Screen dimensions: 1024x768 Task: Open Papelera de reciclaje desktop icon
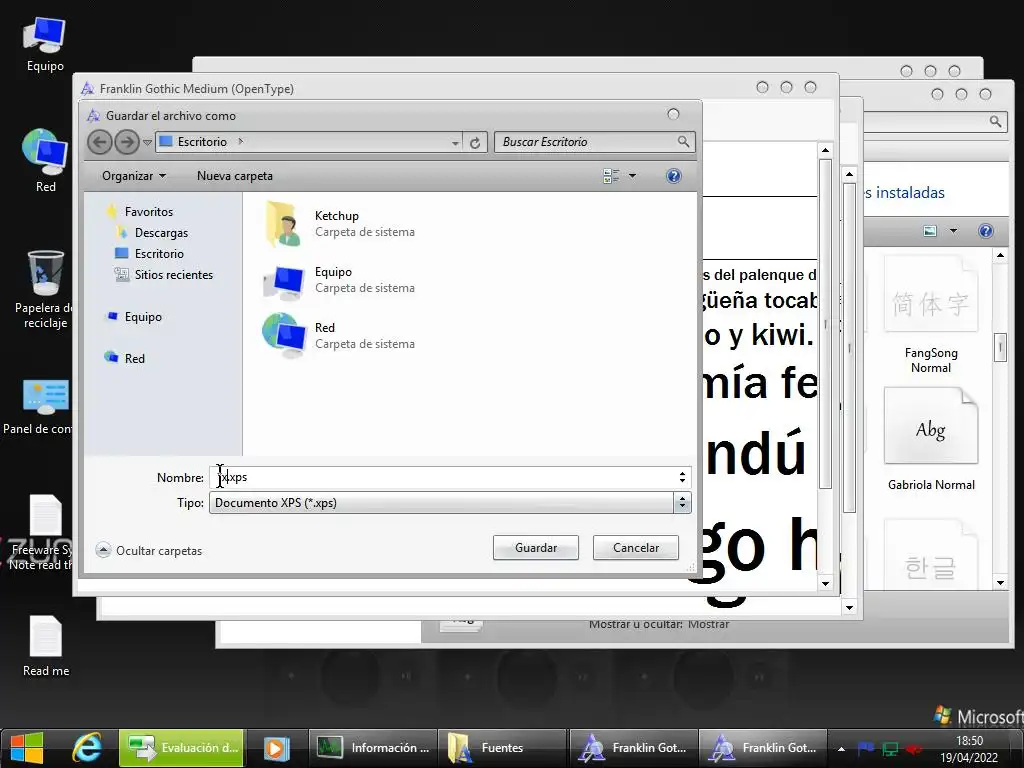coord(45,289)
